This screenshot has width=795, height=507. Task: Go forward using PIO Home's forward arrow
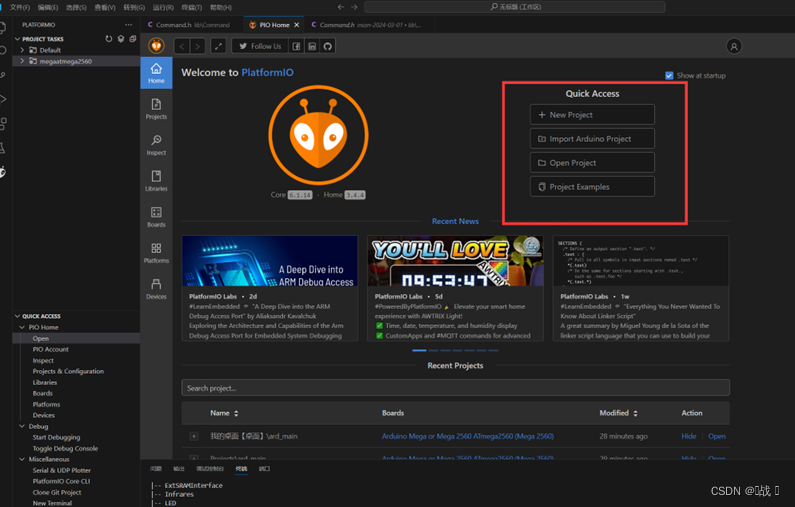[x=198, y=47]
